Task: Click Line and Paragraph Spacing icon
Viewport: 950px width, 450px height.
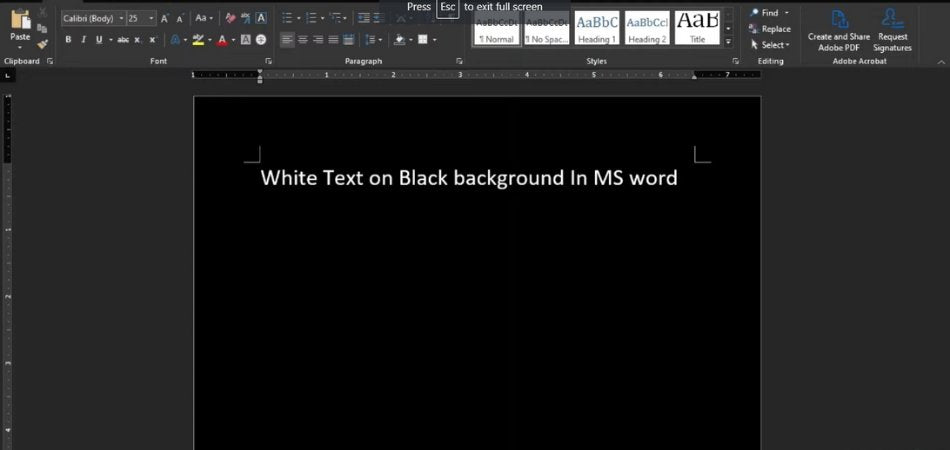Action: point(371,40)
